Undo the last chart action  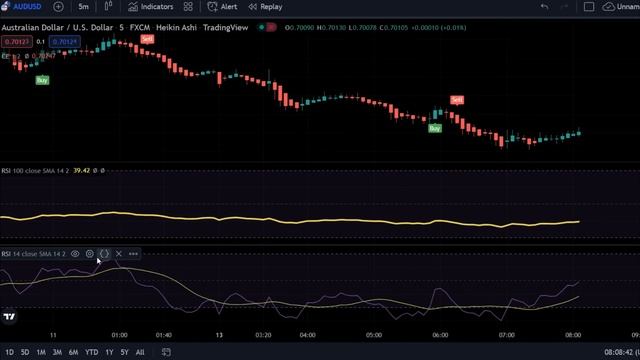(544, 7)
